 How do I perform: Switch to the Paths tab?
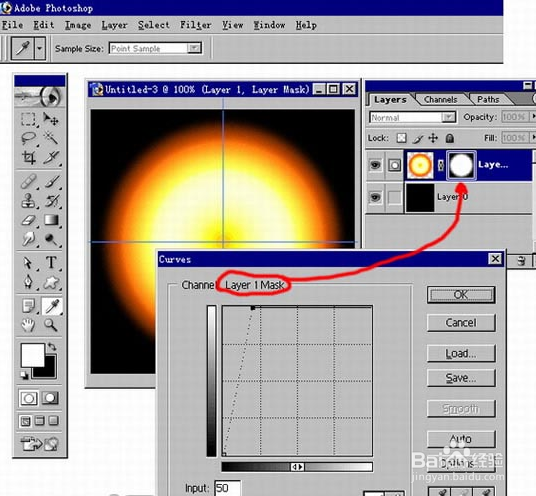click(488, 99)
